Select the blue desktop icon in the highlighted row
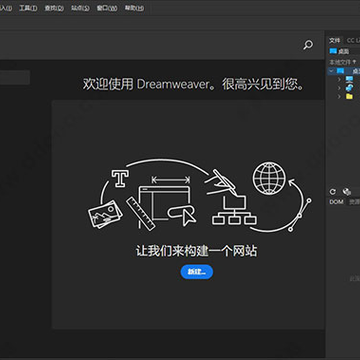Screen dimensions: 360x360 click(x=340, y=71)
